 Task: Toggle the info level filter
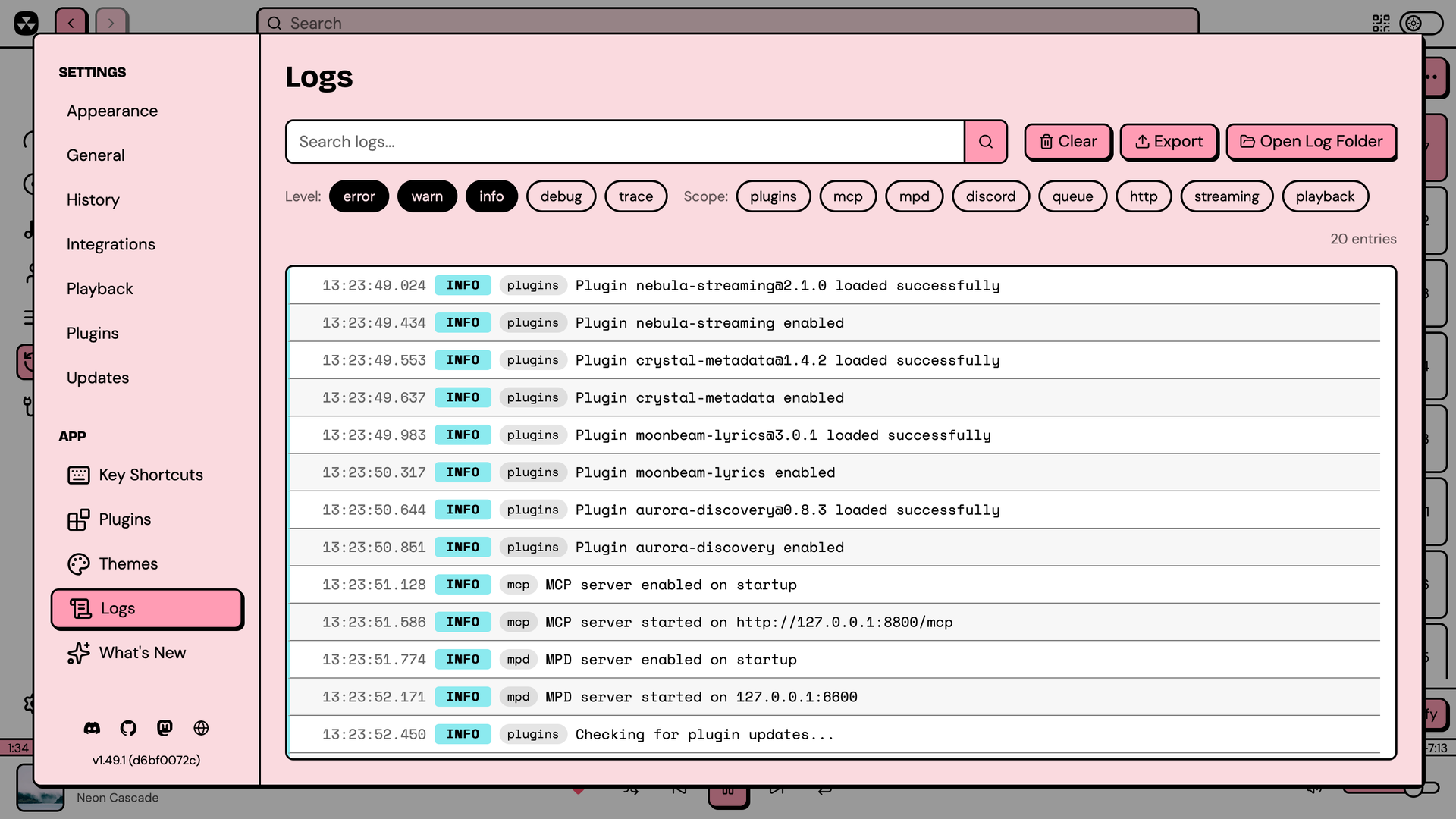click(491, 196)
